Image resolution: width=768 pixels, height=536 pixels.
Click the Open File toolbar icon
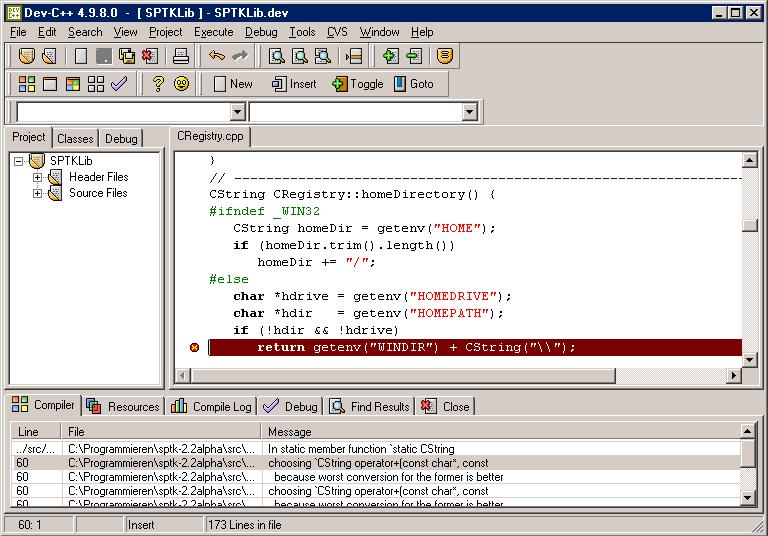click(49, 56)
